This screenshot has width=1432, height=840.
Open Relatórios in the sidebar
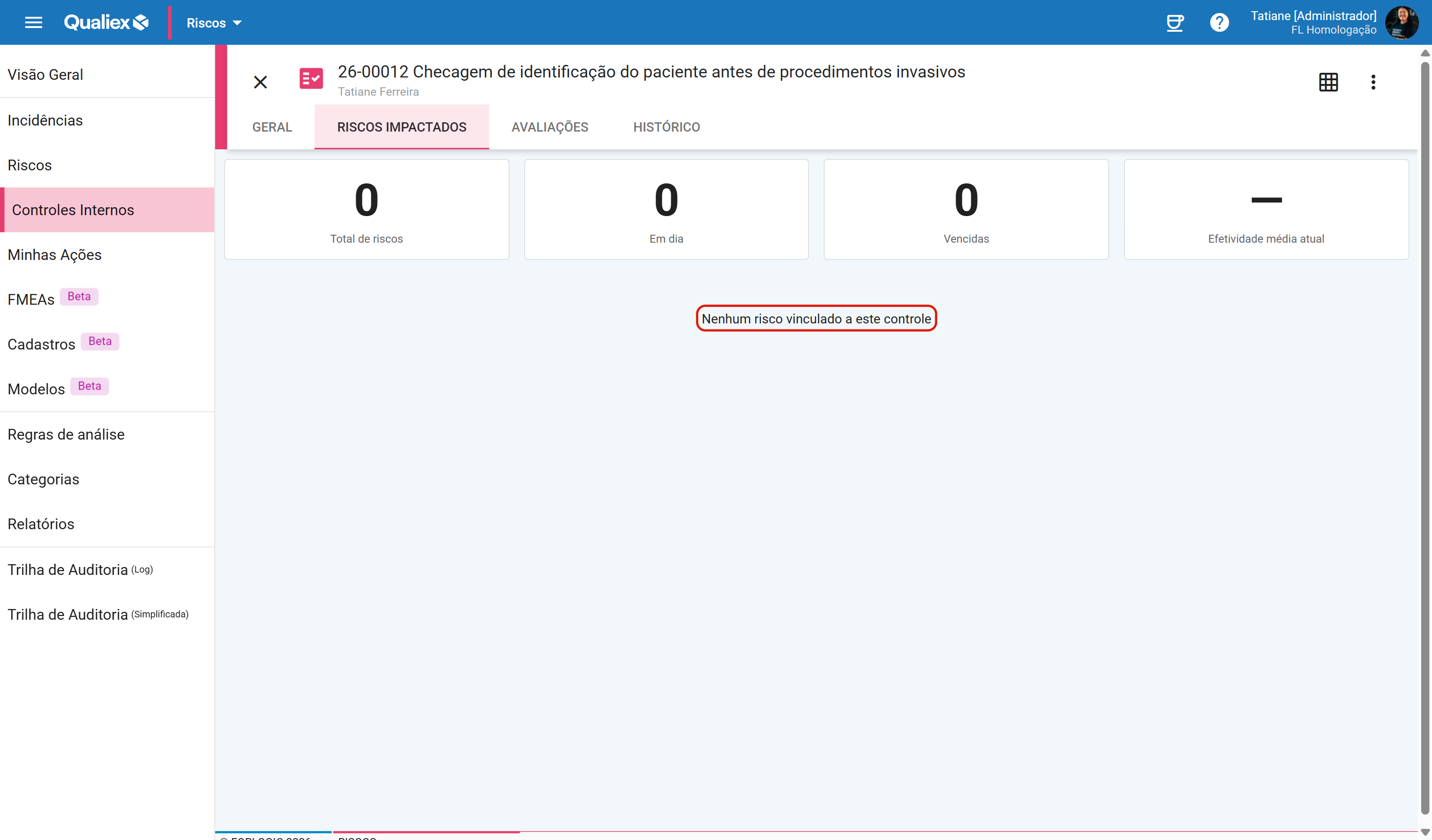pyautogui.click(x=107, y=524)
